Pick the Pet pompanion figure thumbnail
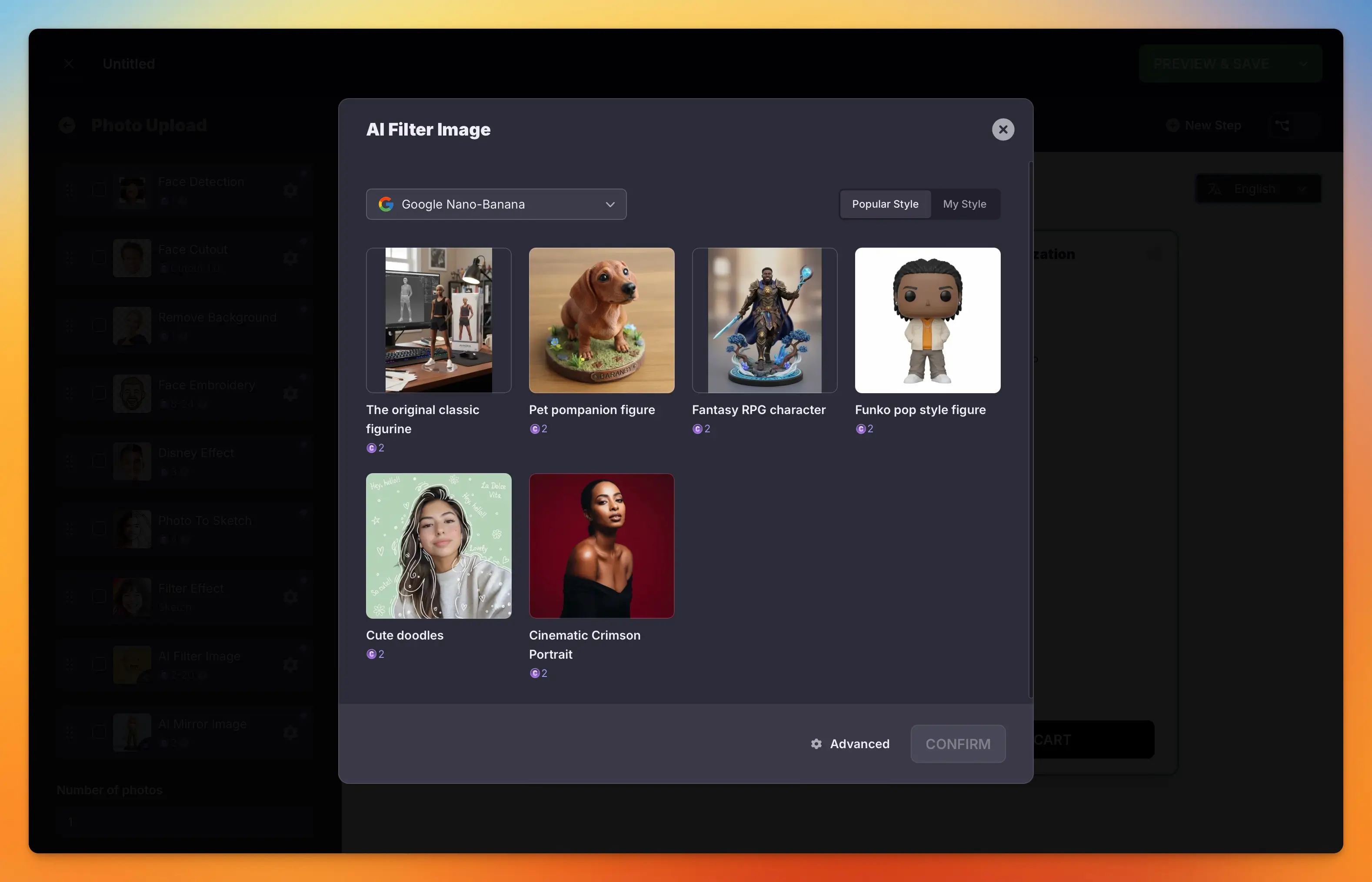1372x882 pixels. coord(601,320)
